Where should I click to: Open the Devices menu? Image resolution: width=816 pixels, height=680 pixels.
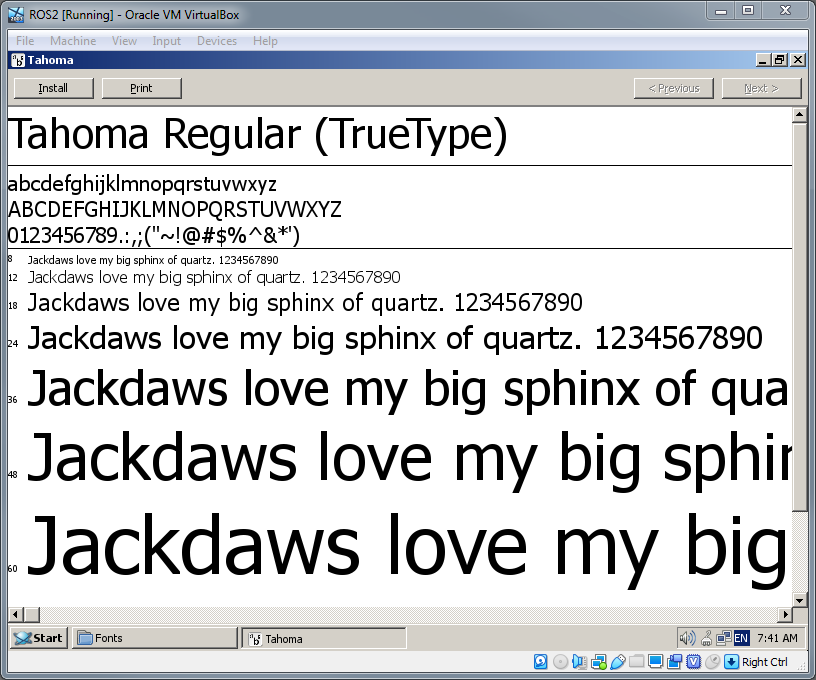point(216,41)
